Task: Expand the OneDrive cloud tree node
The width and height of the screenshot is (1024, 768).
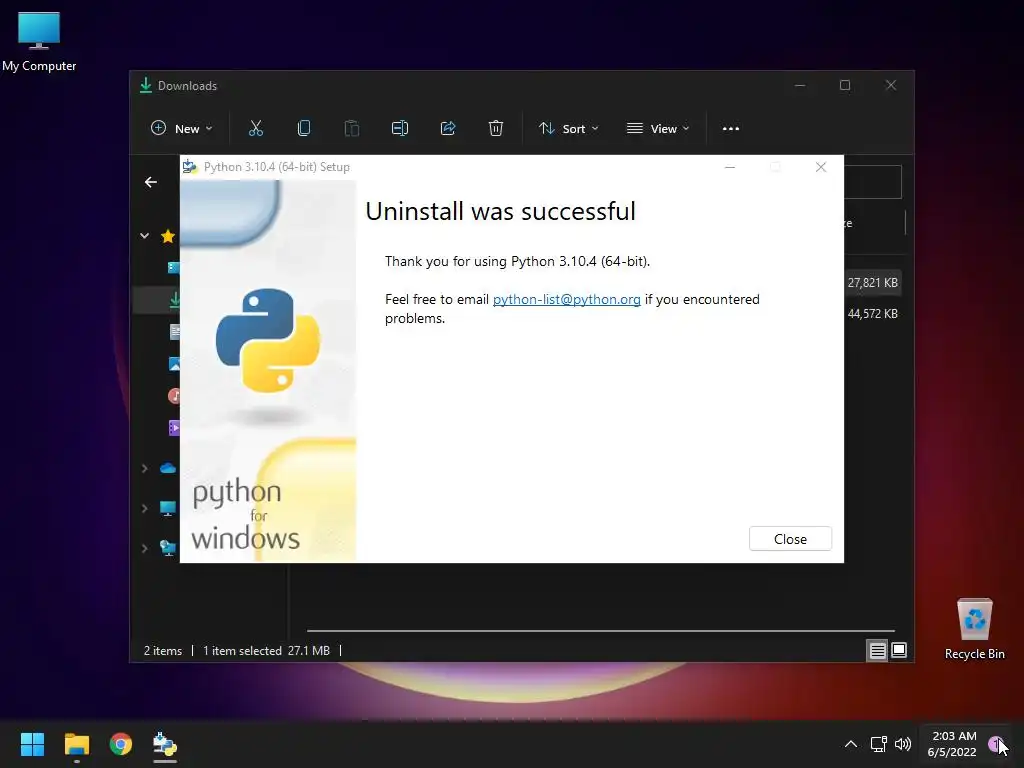Action: coord(144,468)
